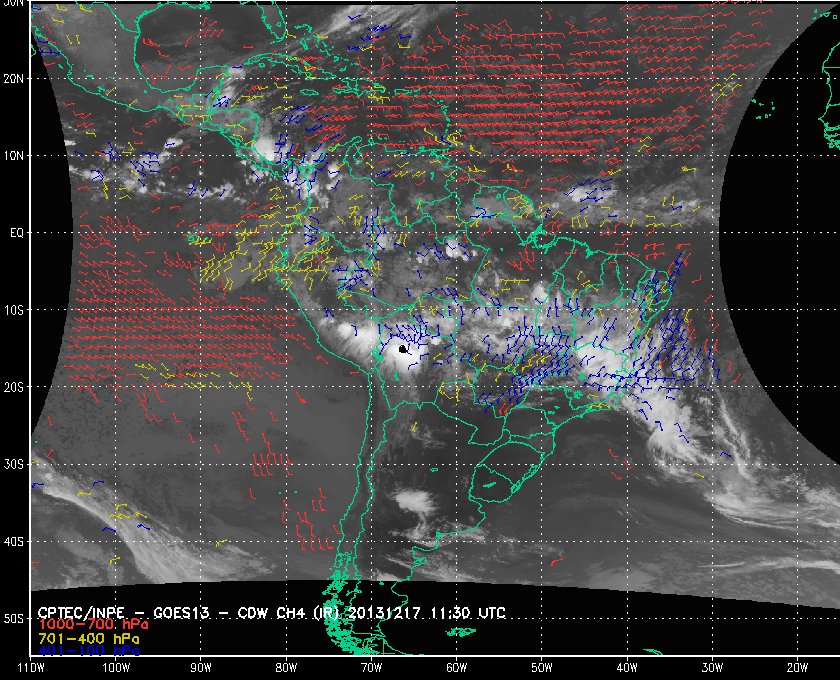Click the 40S latitude label
This screenshot has width=840, height=680.
pos(13,542)
